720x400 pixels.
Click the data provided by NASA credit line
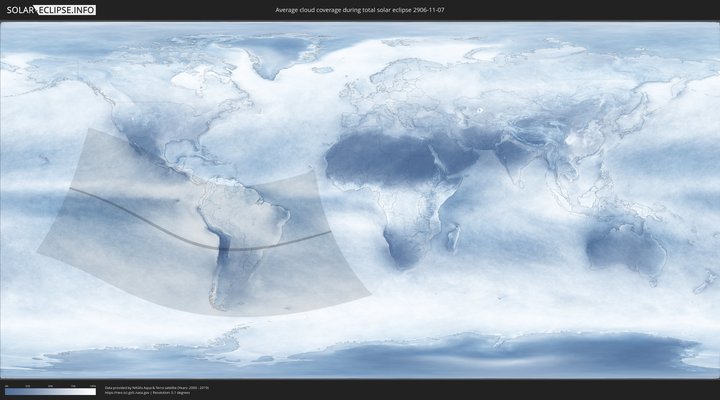point(157,388)
